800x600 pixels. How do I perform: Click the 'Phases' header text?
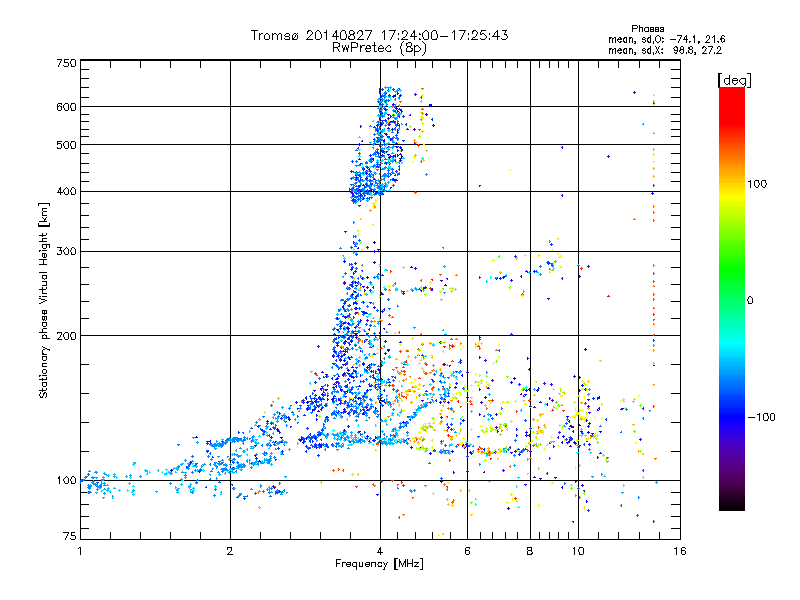pyautogui.click(x=647, y=29)
